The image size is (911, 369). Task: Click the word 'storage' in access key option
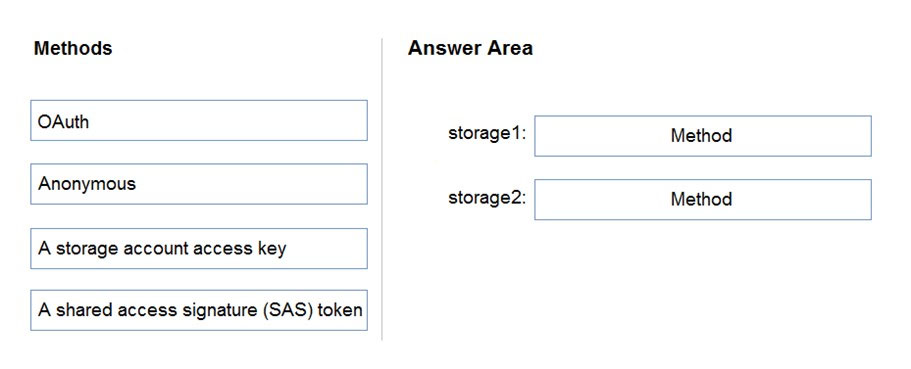click(81, 249)
